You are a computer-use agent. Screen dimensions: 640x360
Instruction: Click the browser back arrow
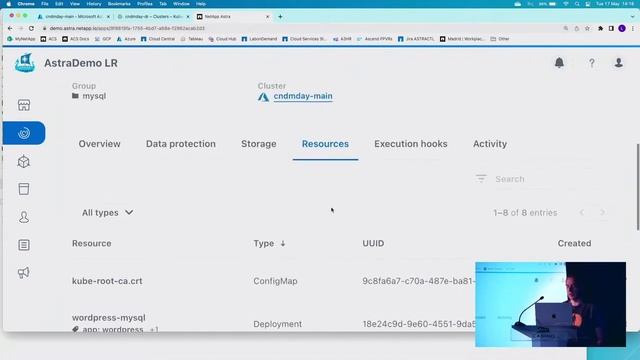click(x=10, y=28)
